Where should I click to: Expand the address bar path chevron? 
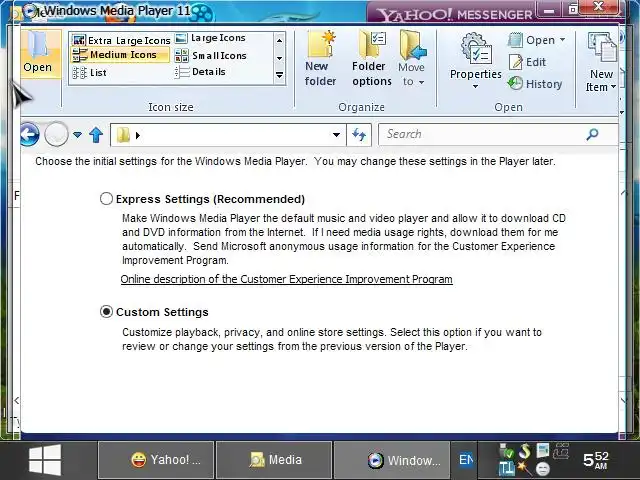[138, 135]
